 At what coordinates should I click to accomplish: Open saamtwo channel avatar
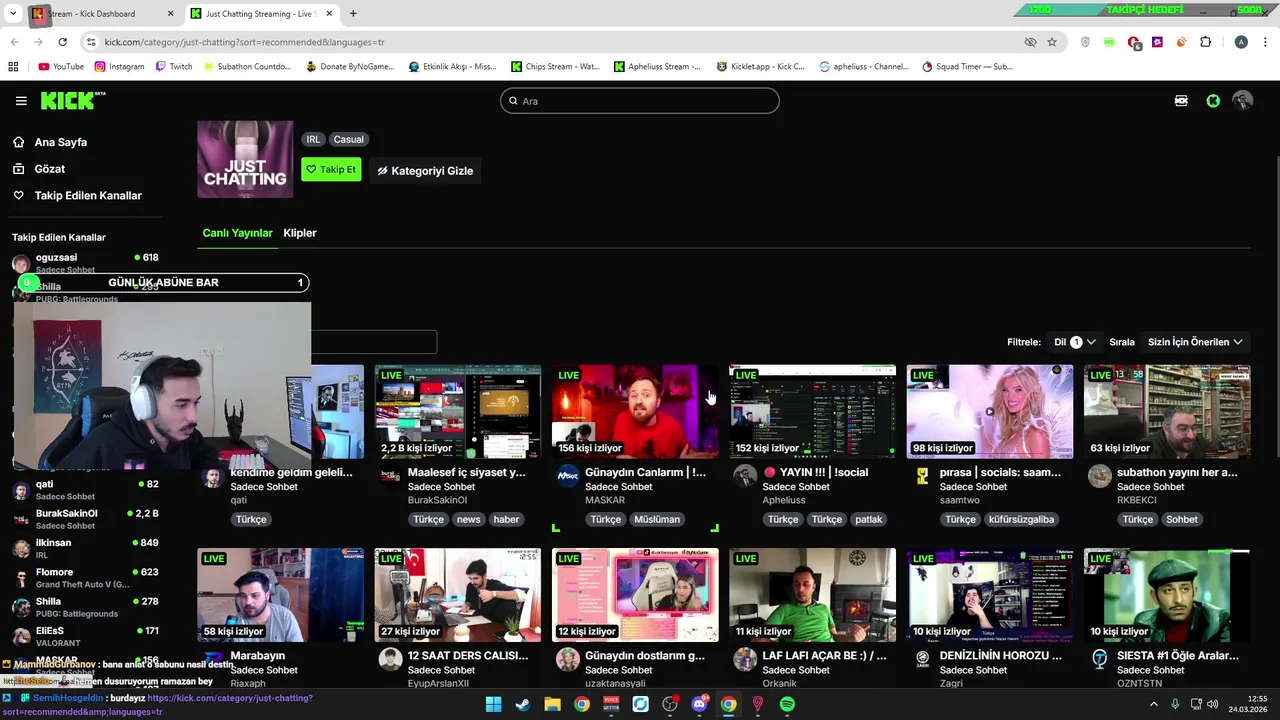point(922,476)
